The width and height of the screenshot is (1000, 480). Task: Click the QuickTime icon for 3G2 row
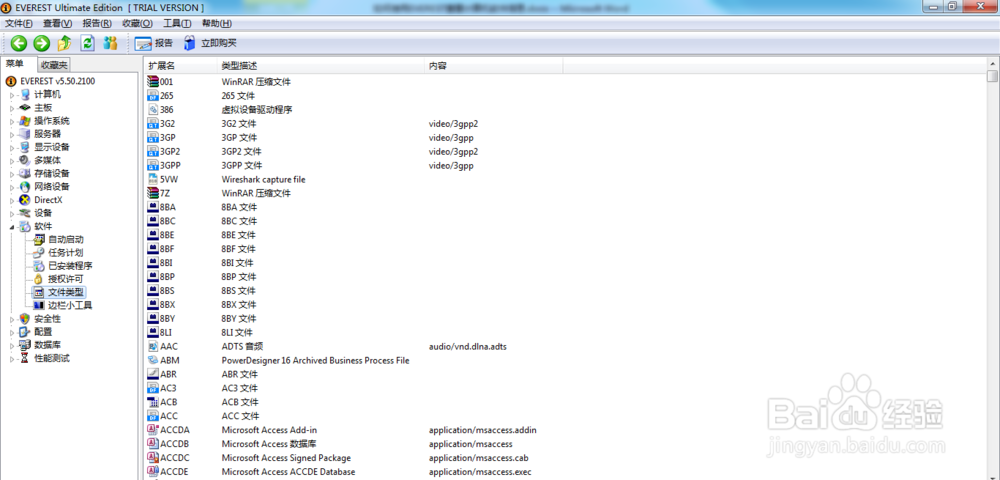pyautogui.click(x=153, y=124)
